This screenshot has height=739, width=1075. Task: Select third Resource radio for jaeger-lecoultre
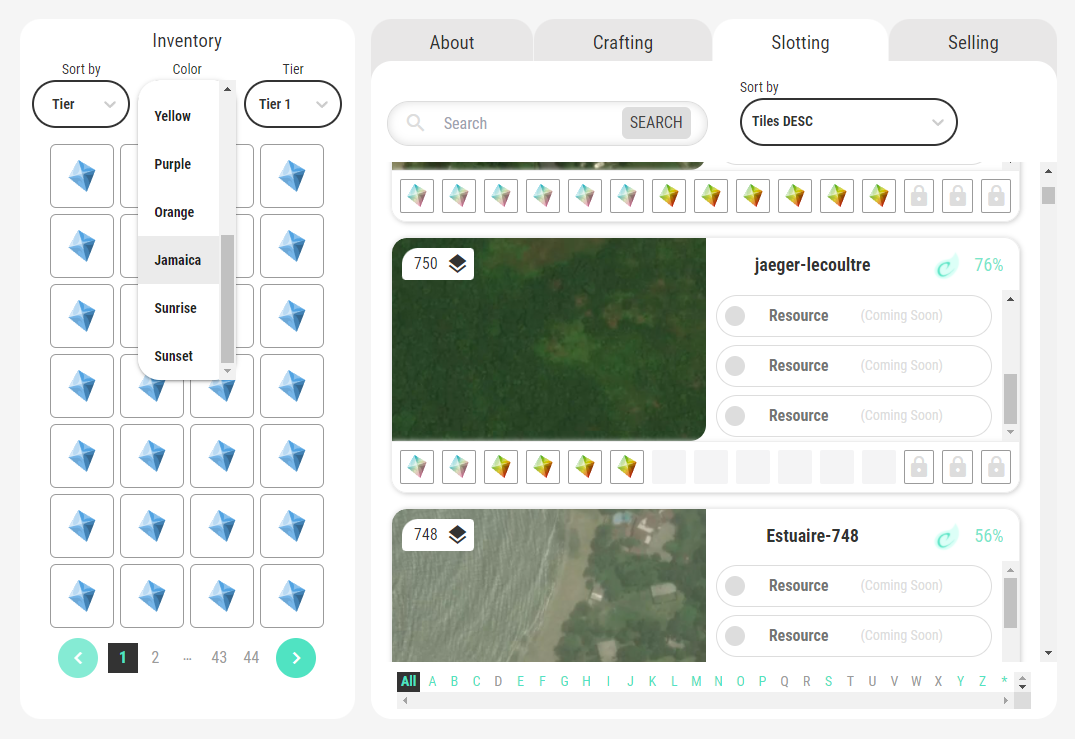coord(735,416)
